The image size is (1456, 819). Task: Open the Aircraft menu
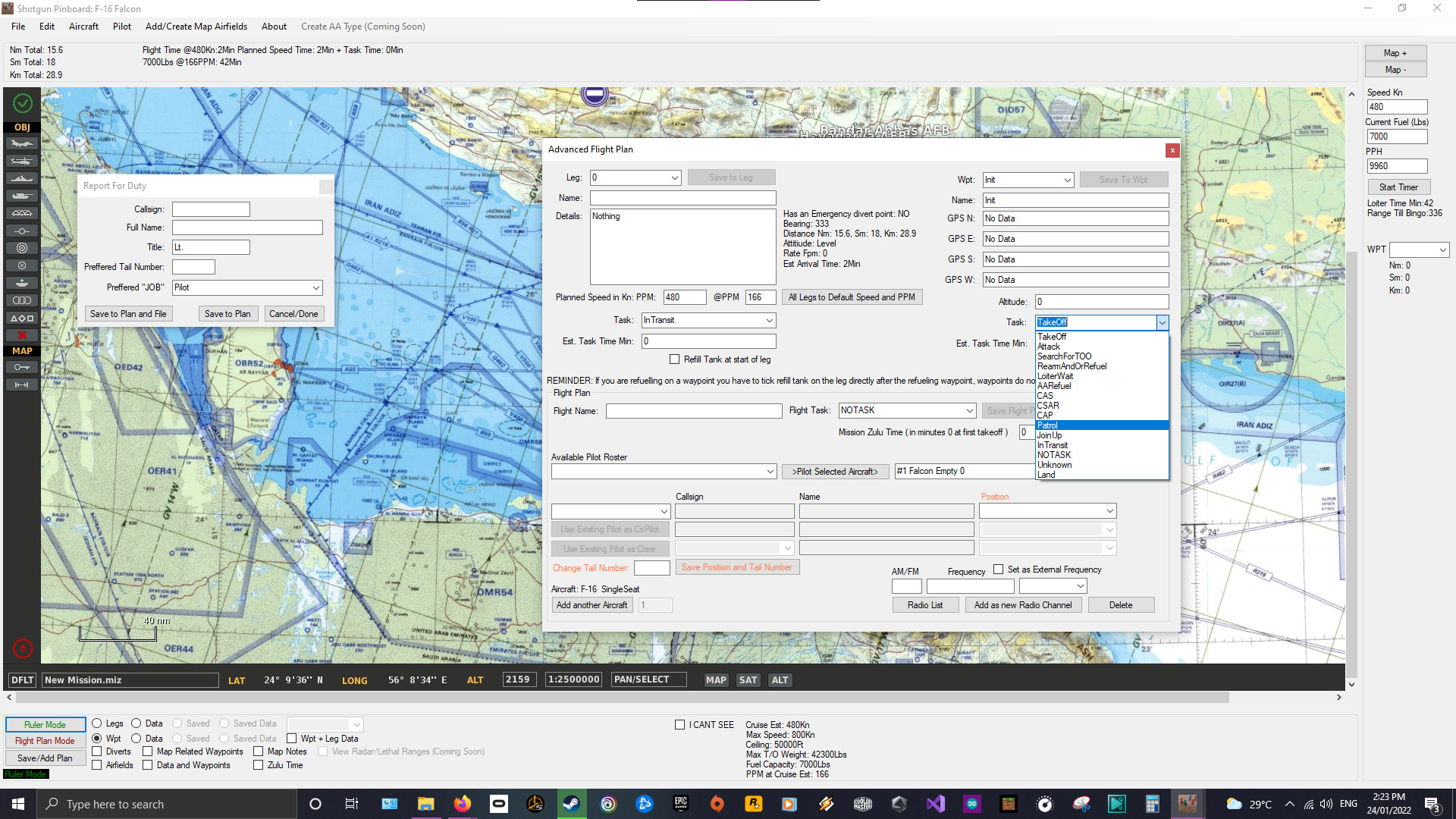click(83, 26)
